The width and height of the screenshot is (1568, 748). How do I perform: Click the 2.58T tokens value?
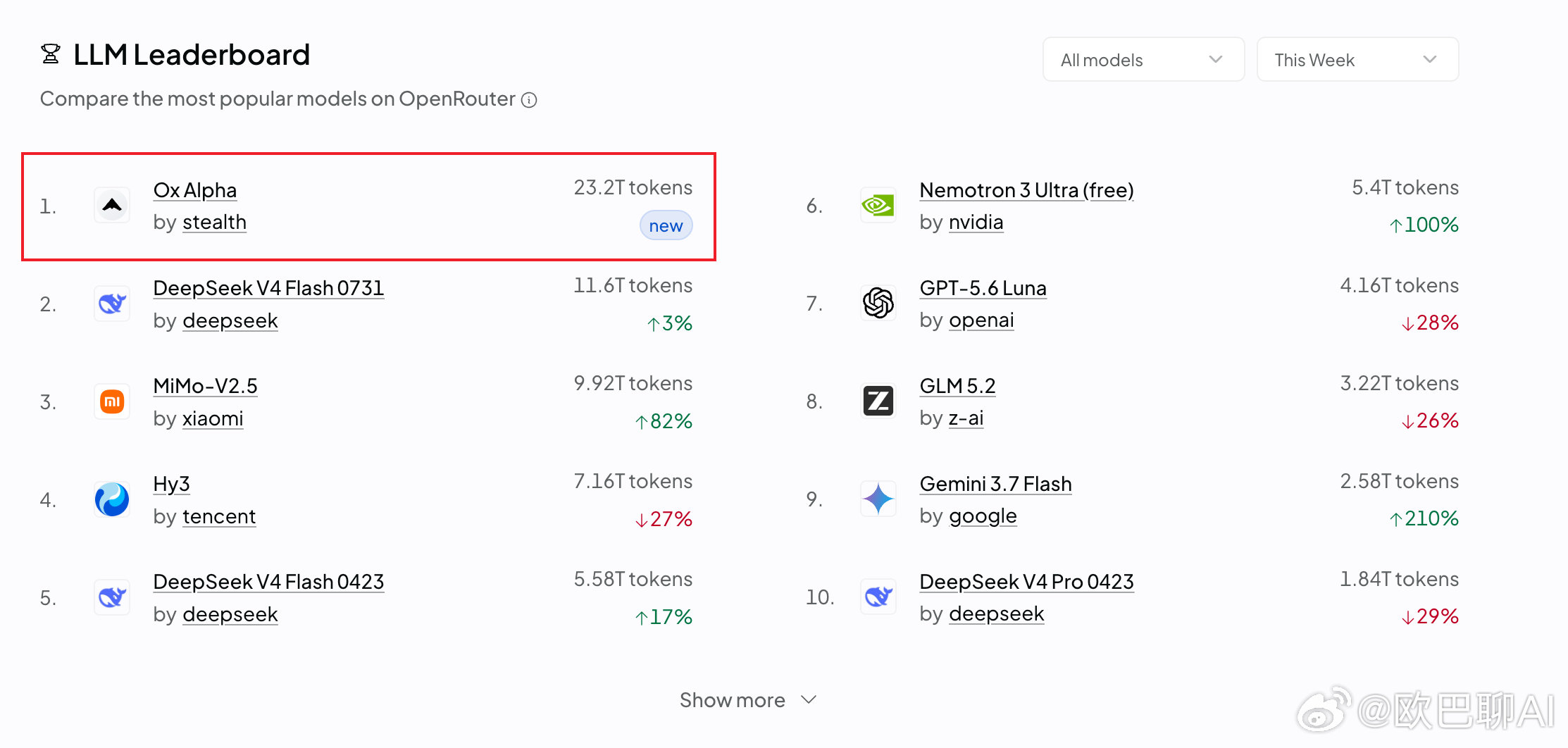1400,482
